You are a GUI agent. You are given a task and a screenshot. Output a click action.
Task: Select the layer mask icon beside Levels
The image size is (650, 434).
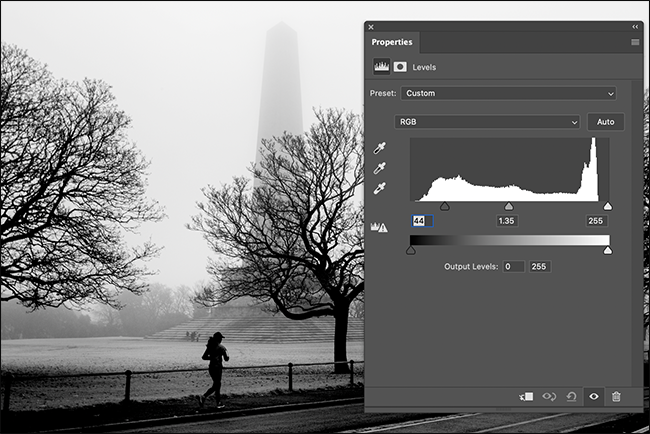point(400,67)
